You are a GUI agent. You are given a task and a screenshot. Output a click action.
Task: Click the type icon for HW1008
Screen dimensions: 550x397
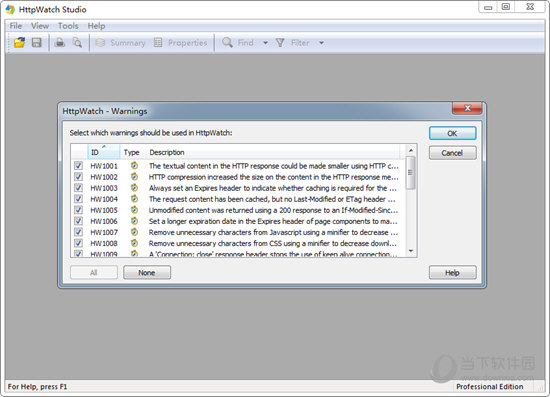coord(134,243)
